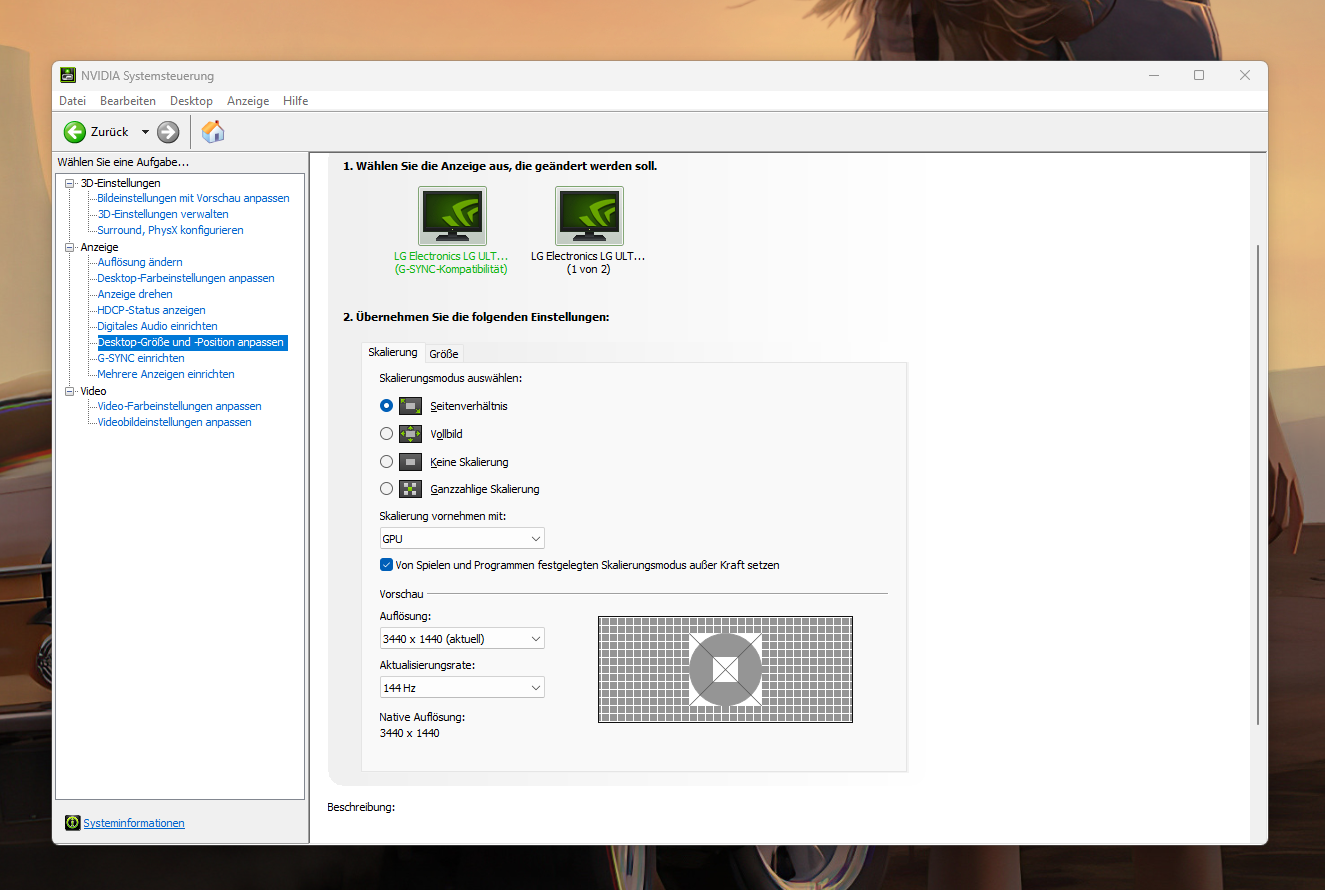Viewport: 1325px width, 890px height.
Task: Open HDCP-Status anzeigen
Action: [x=151, y=310]
